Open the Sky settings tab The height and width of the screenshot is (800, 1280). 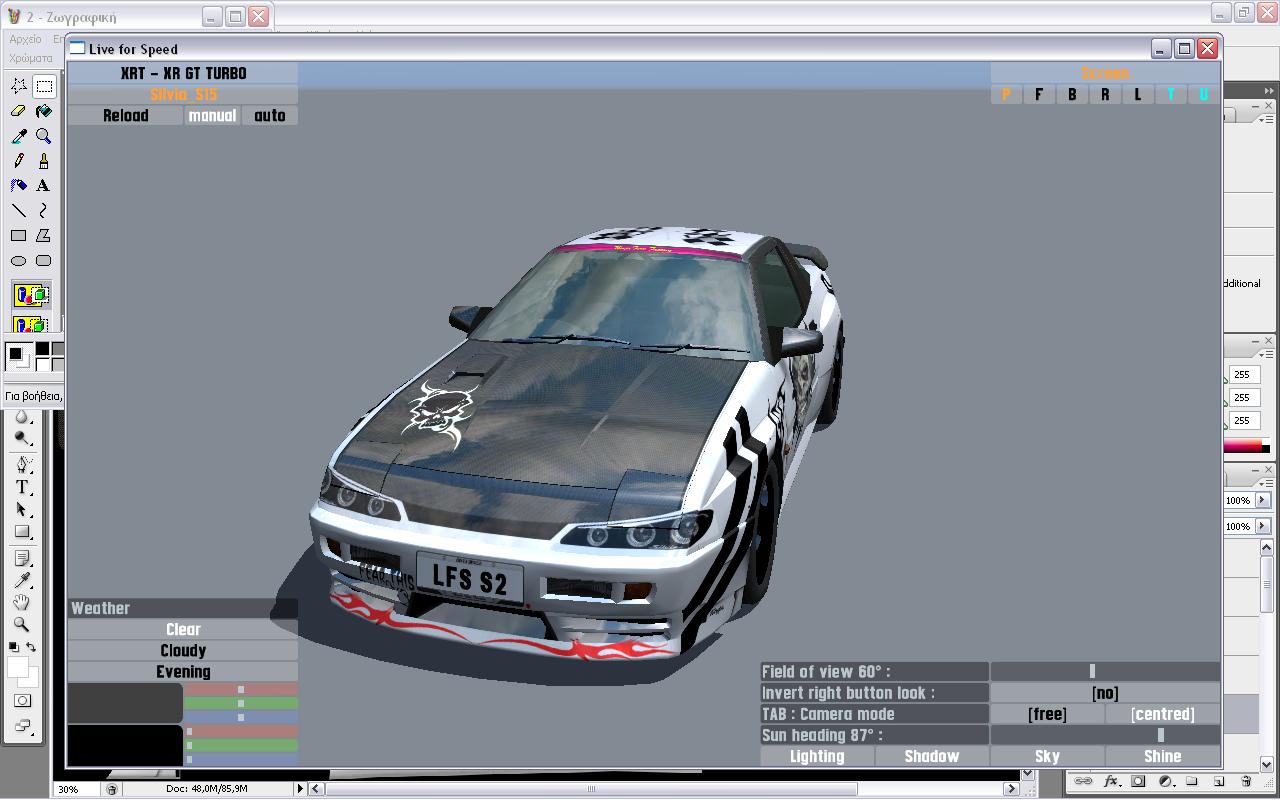tap(1047, 757)
